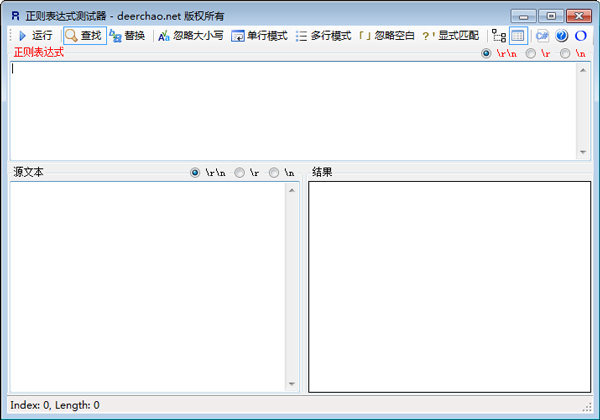The image size is (600, 420).
Task: Select \r\n radio for regex expression
Action: tap(486, 53)
